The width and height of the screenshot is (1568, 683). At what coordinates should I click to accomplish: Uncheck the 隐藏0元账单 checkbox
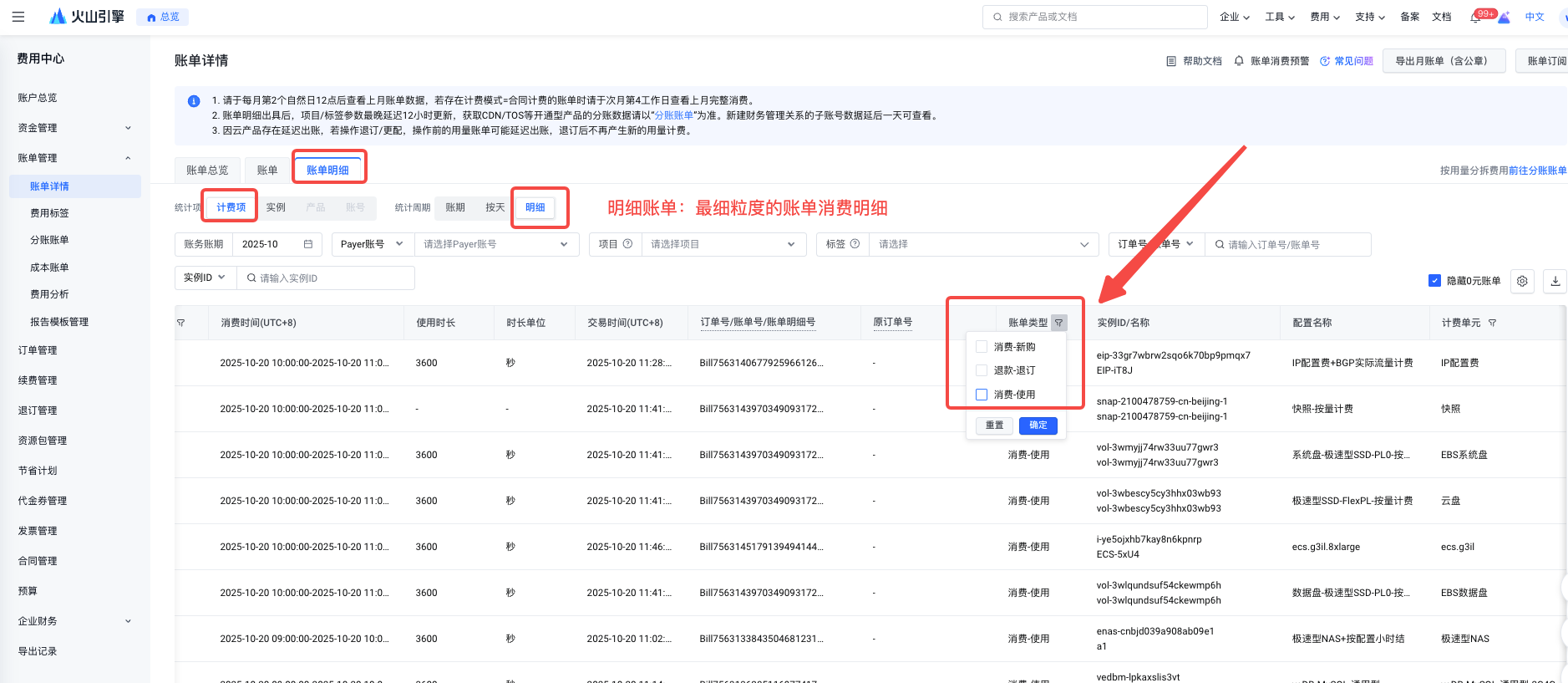(x=1434, y=281)
